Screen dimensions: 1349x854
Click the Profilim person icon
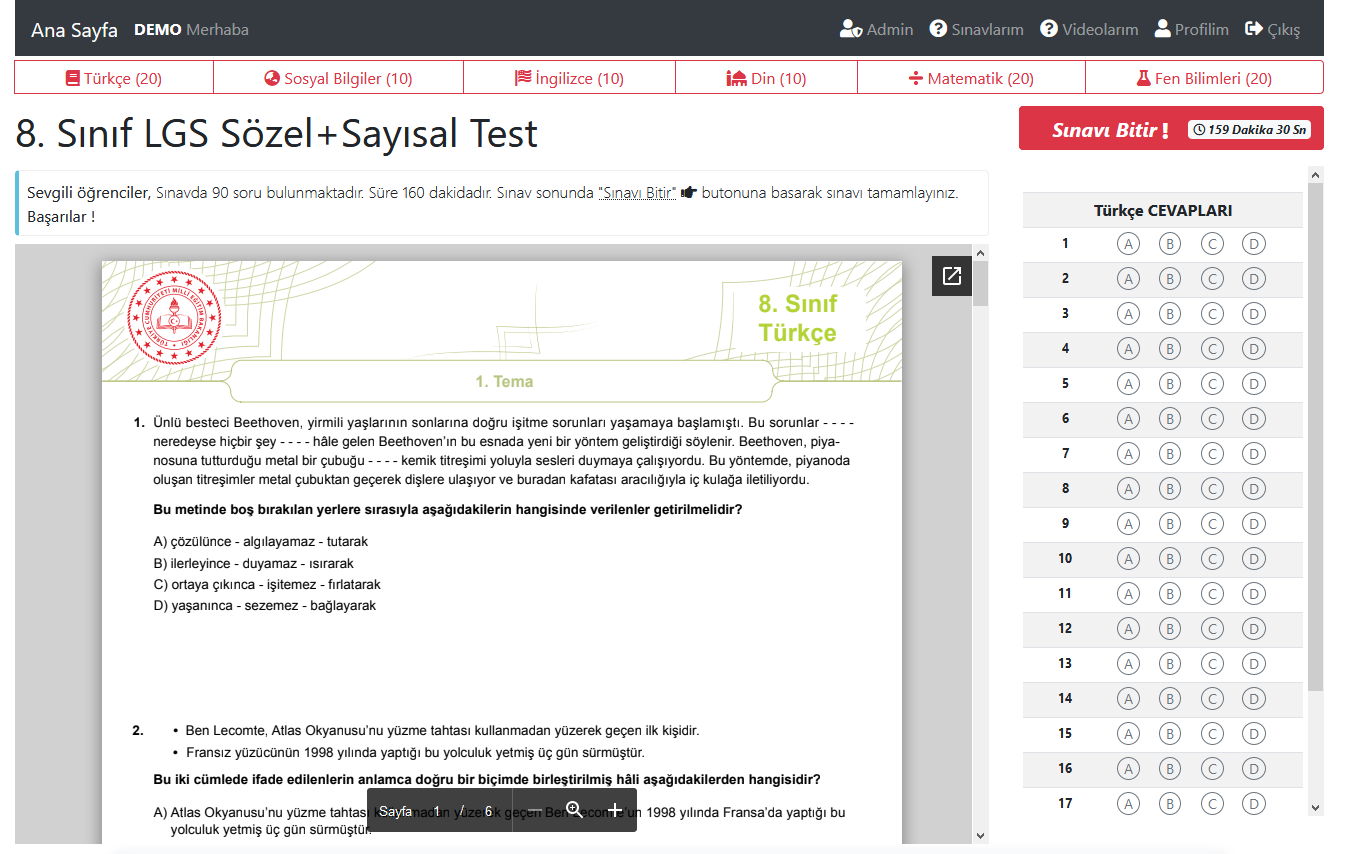pyautogui.click(x=1162, y=29)
